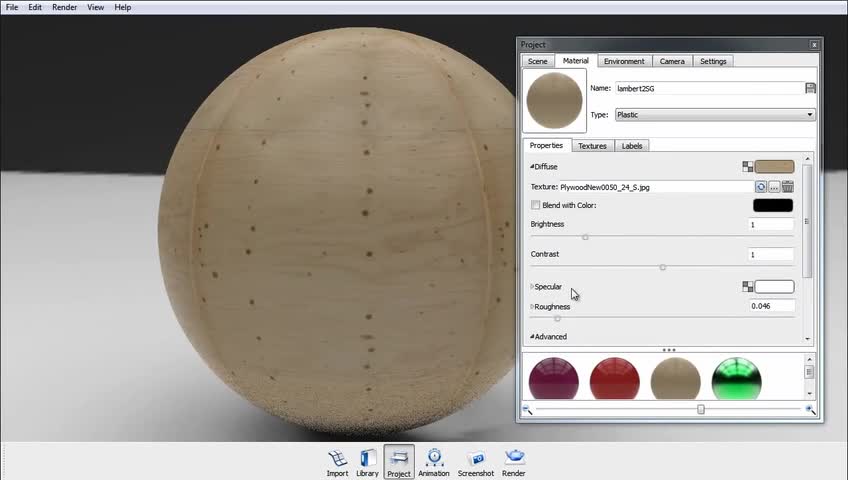Click the Diffuse texture map icon
The height and width of the screenshot is (480, 848).
[x=747, y=166]
